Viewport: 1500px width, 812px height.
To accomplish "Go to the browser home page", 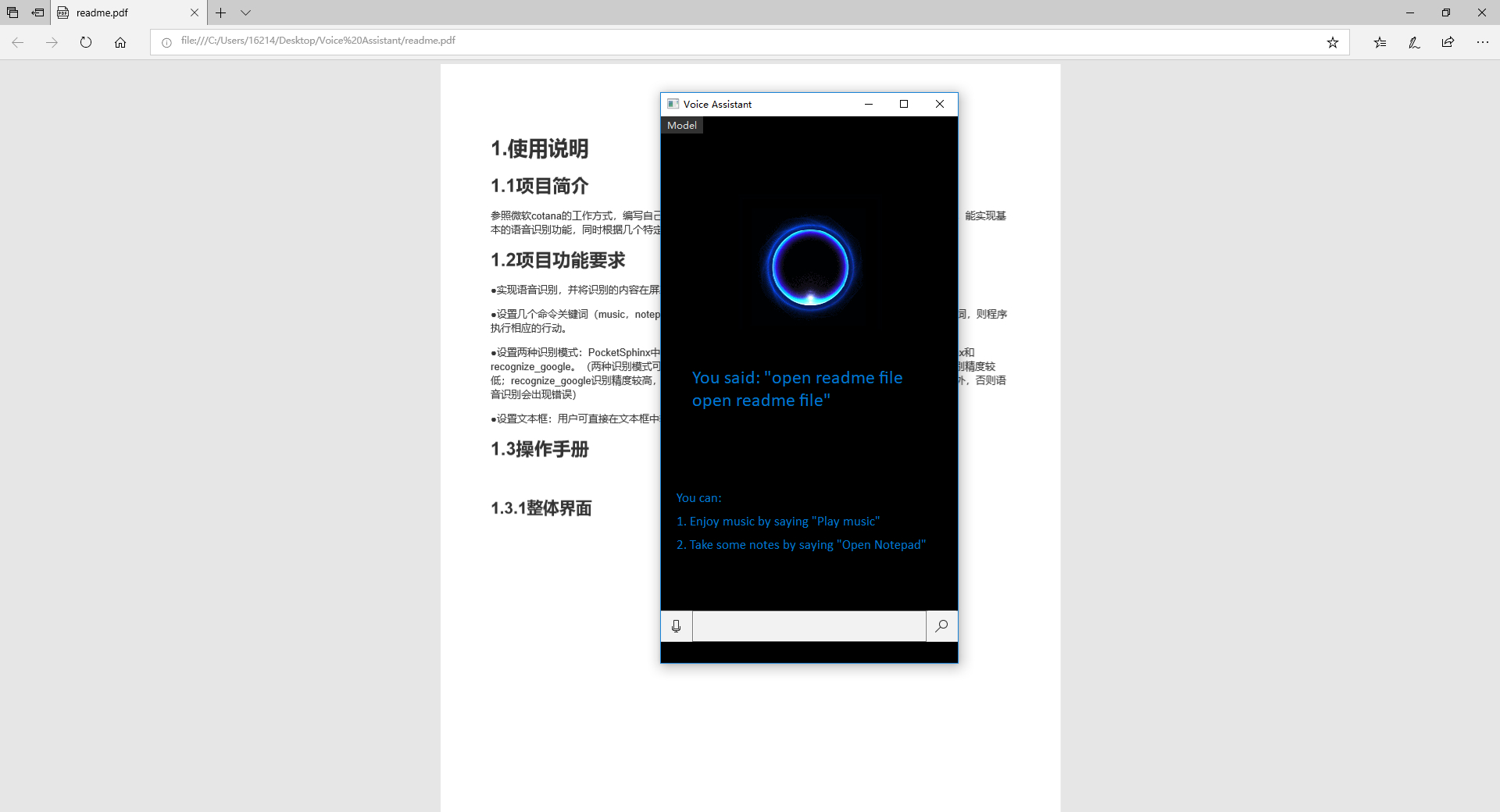I will (x=120, y=42).
